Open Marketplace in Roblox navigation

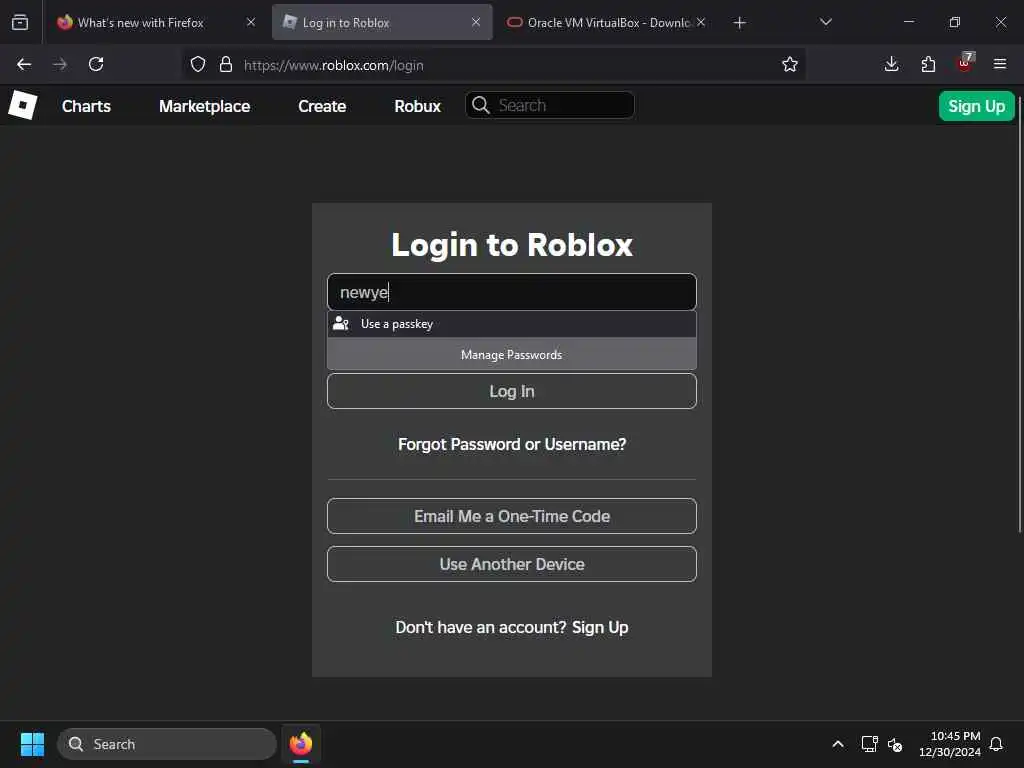pos(204,106)
